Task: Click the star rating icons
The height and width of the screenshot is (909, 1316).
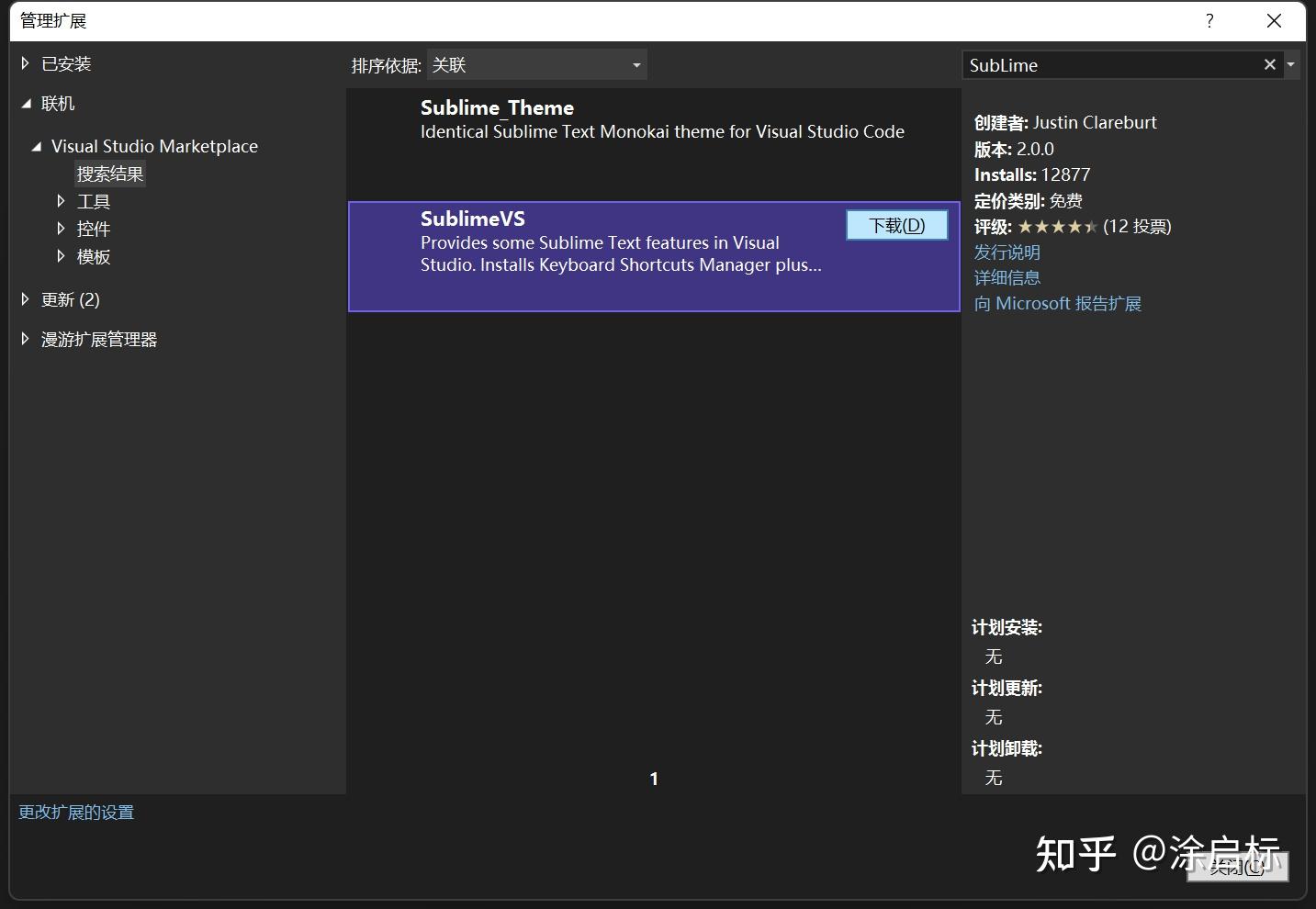Action: 1057,226
